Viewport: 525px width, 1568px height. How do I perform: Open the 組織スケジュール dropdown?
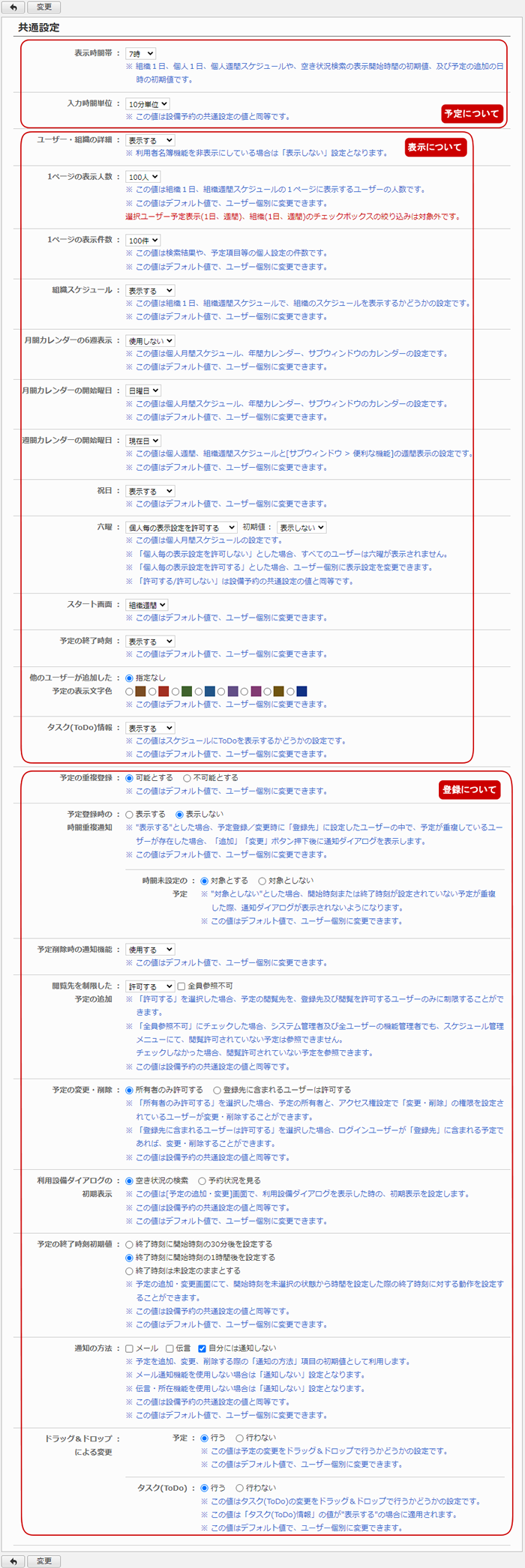[150, 291]
